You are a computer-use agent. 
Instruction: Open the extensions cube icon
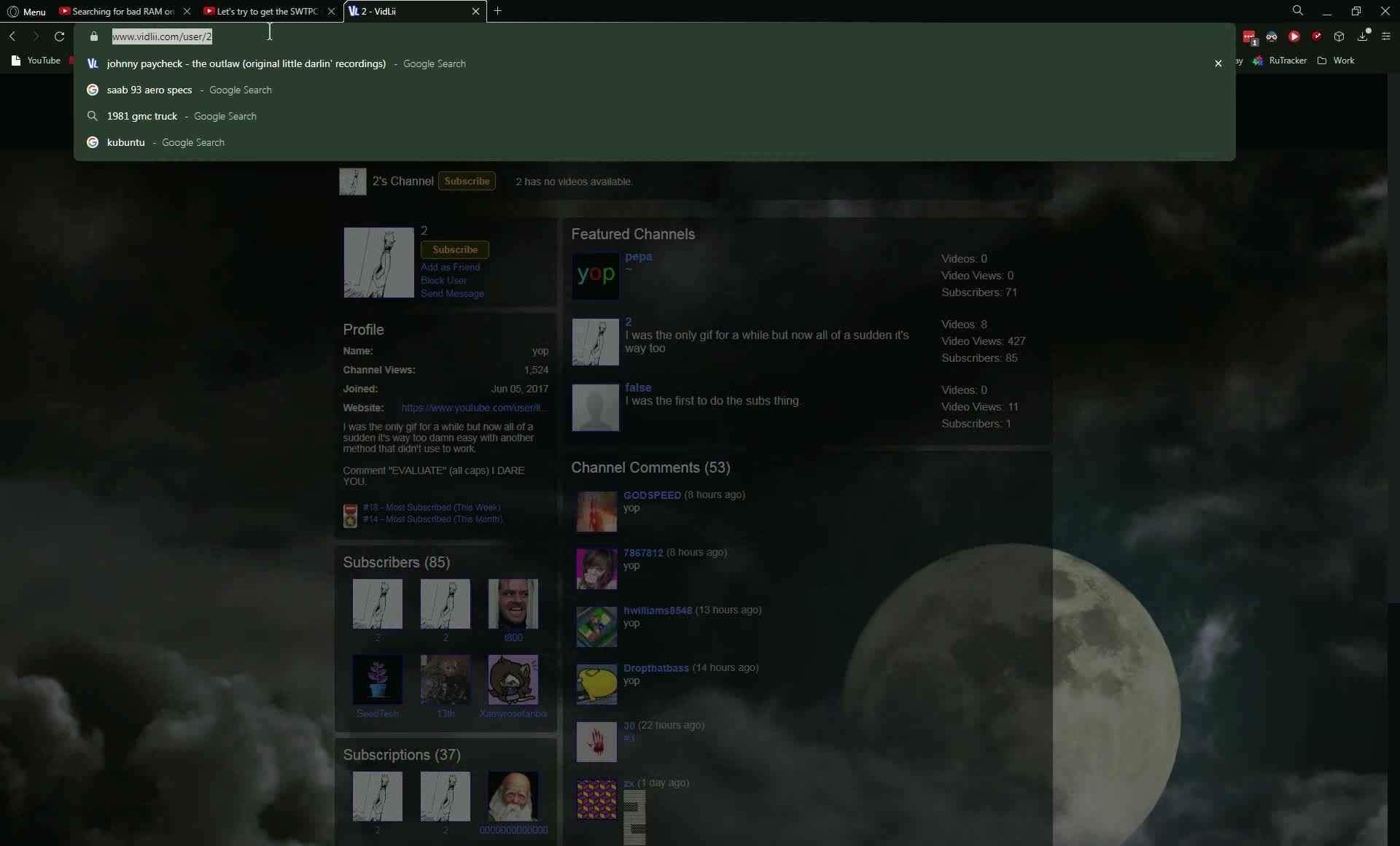point(1339,36)
